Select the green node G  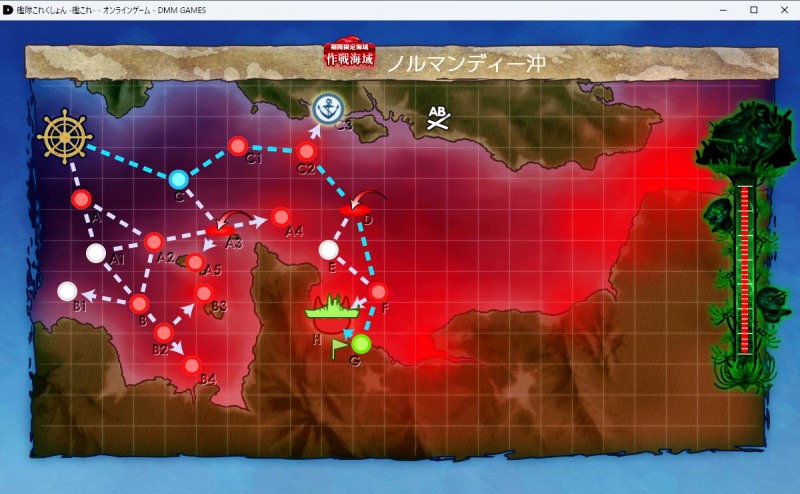361,344
